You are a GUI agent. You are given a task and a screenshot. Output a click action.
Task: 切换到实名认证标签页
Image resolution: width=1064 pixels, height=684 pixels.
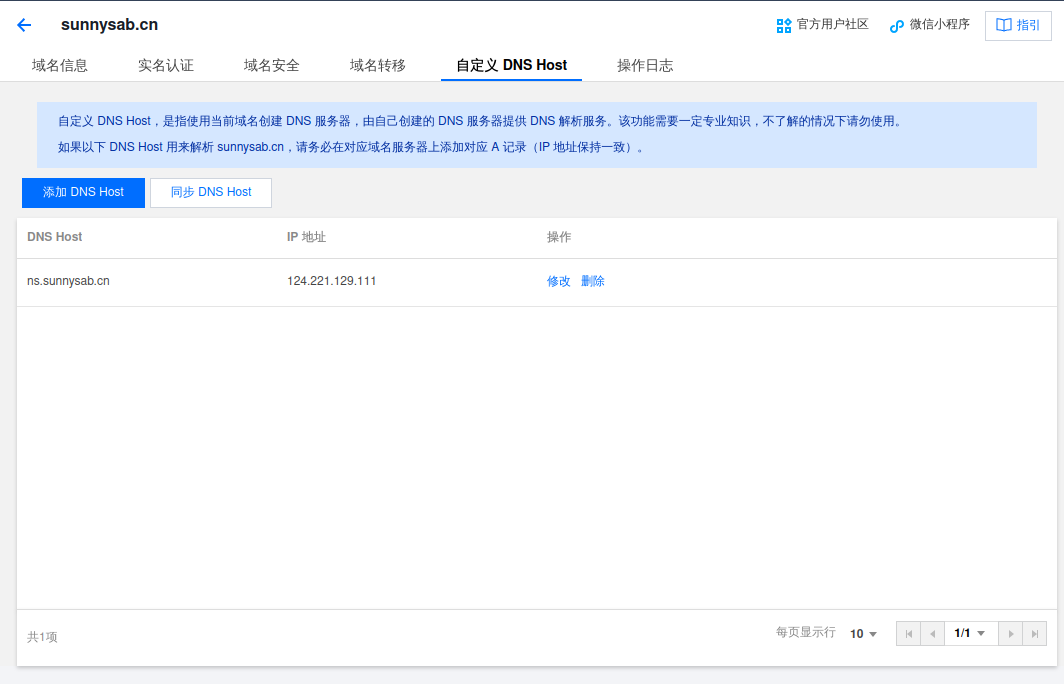(x=164, y=65)
